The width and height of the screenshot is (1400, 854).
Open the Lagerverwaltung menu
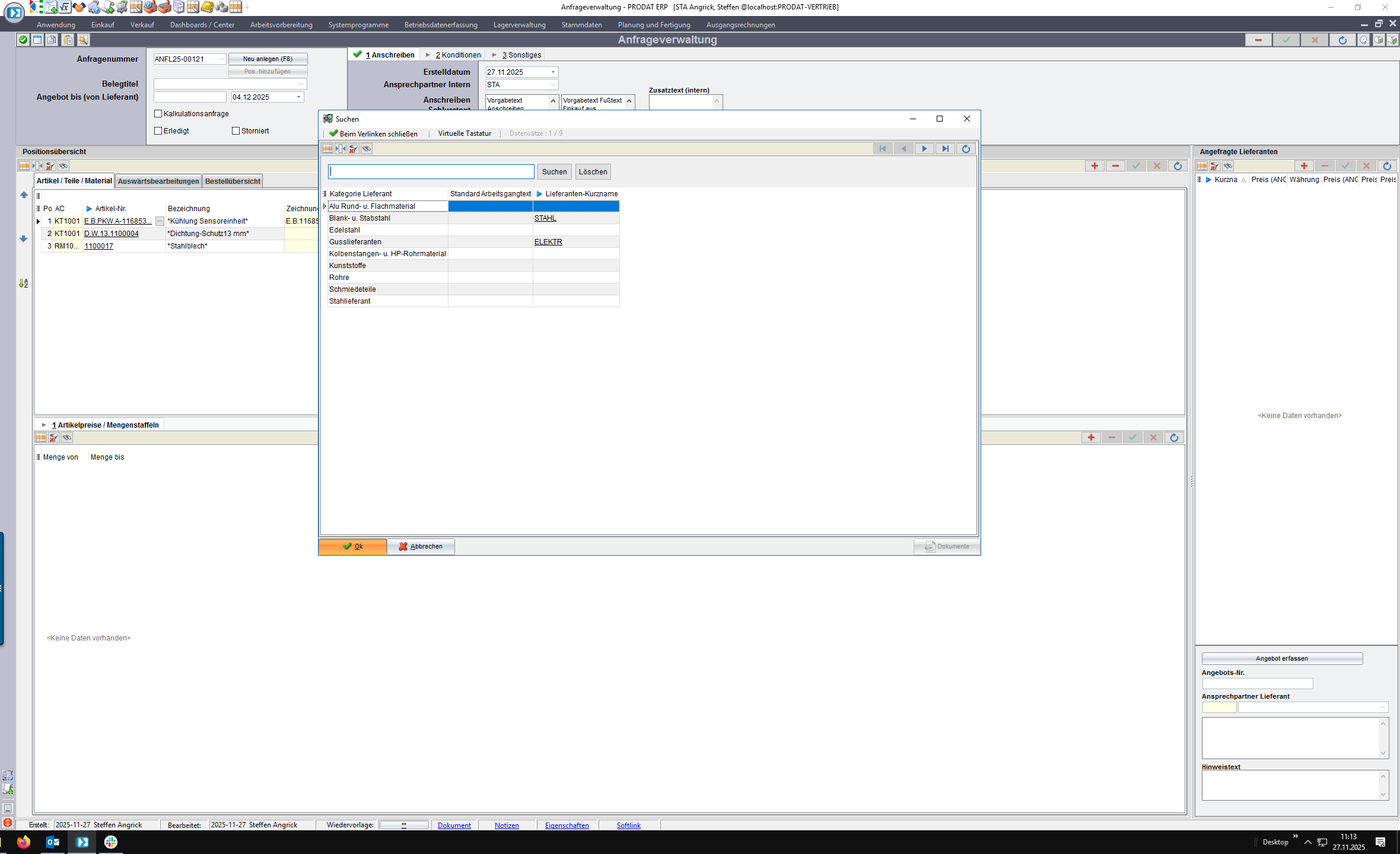coord(519,25)
